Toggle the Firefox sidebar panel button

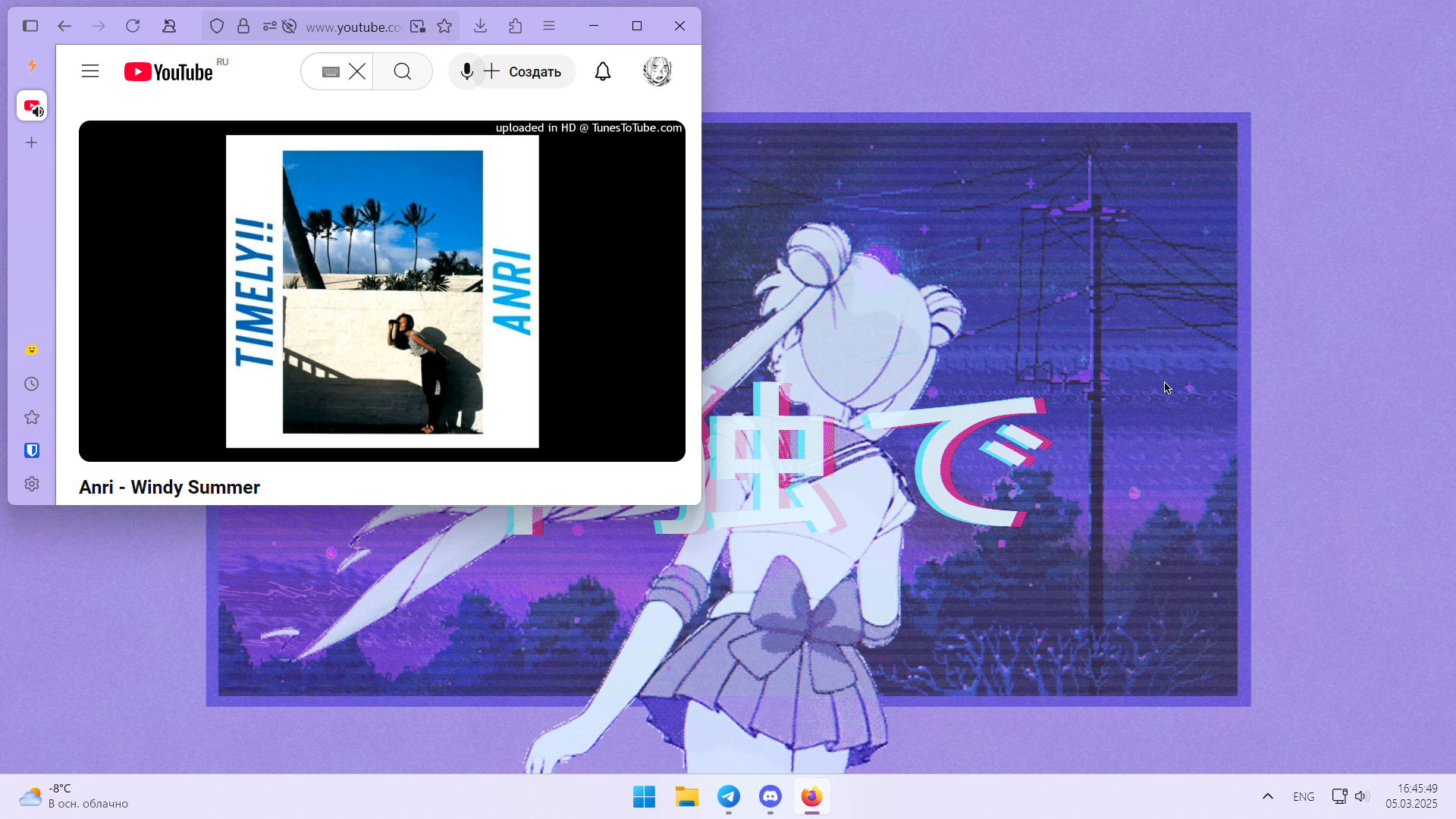[x=30, y=26]
